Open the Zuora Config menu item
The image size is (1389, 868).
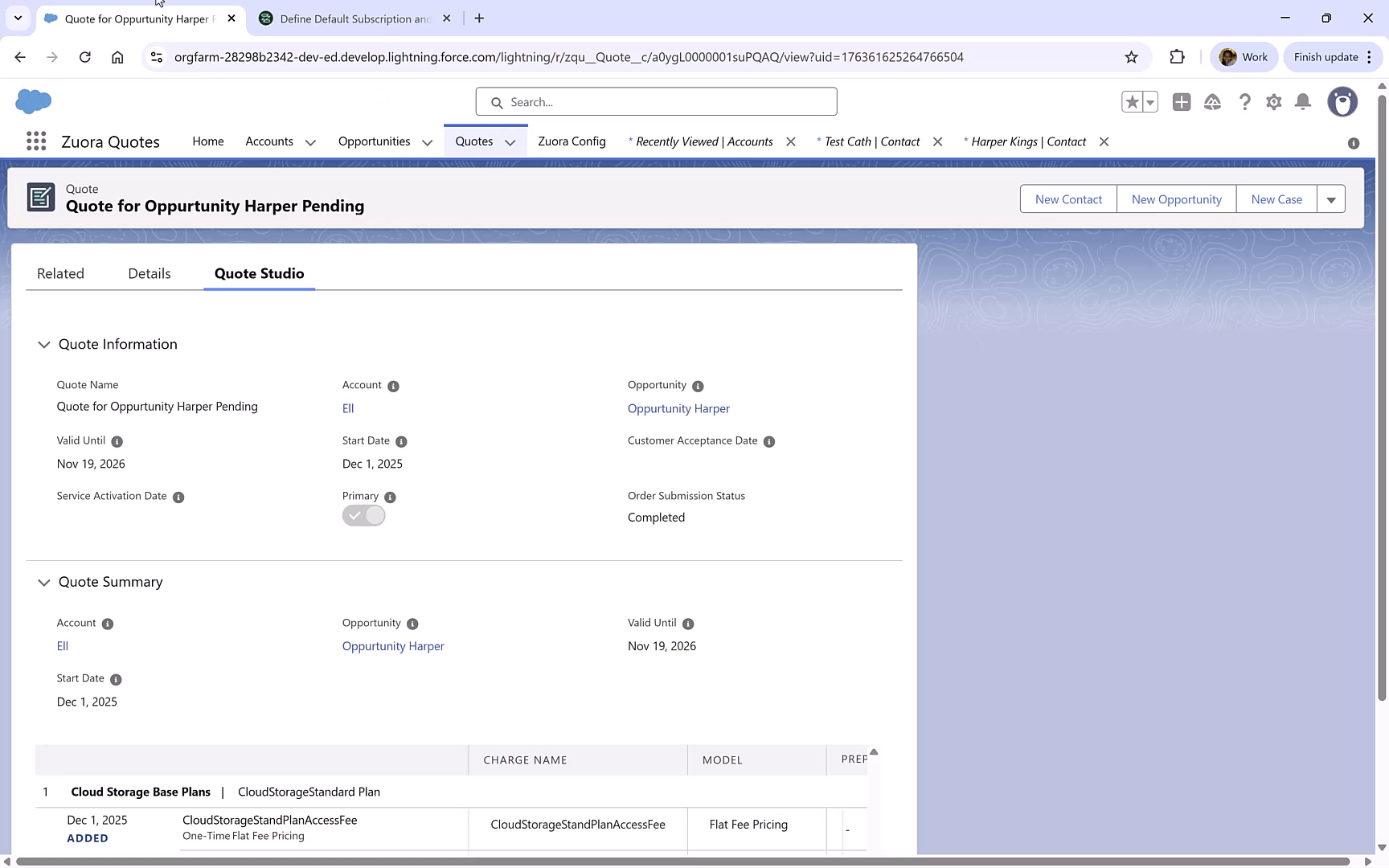(572, 141)
